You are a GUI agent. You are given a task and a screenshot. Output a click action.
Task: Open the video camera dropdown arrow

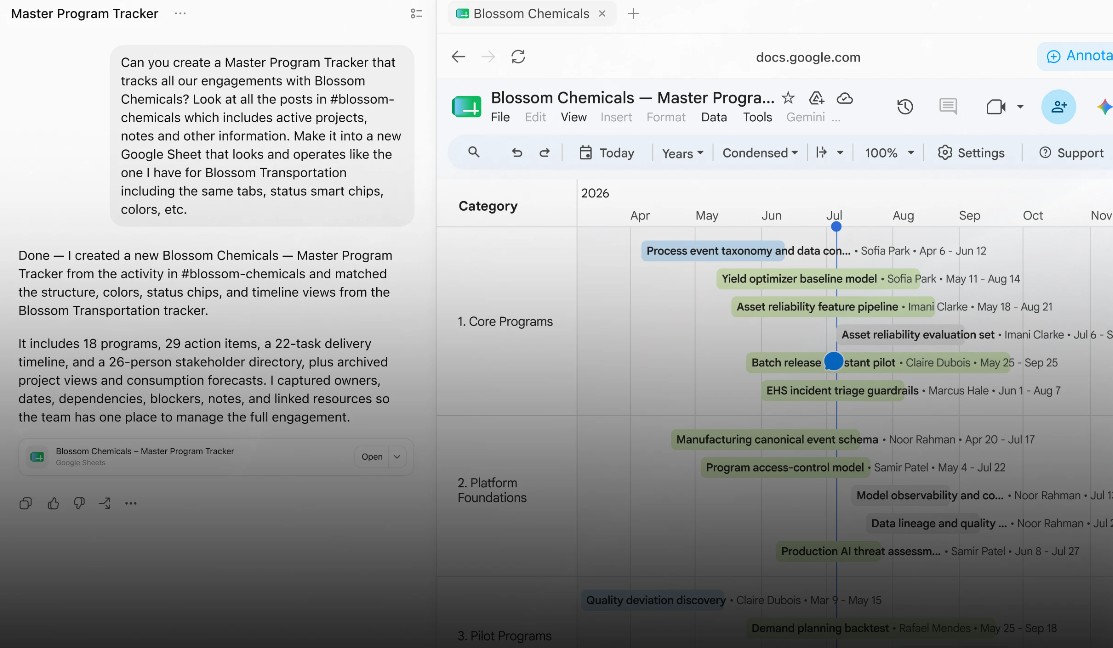tap(1020, 106)
